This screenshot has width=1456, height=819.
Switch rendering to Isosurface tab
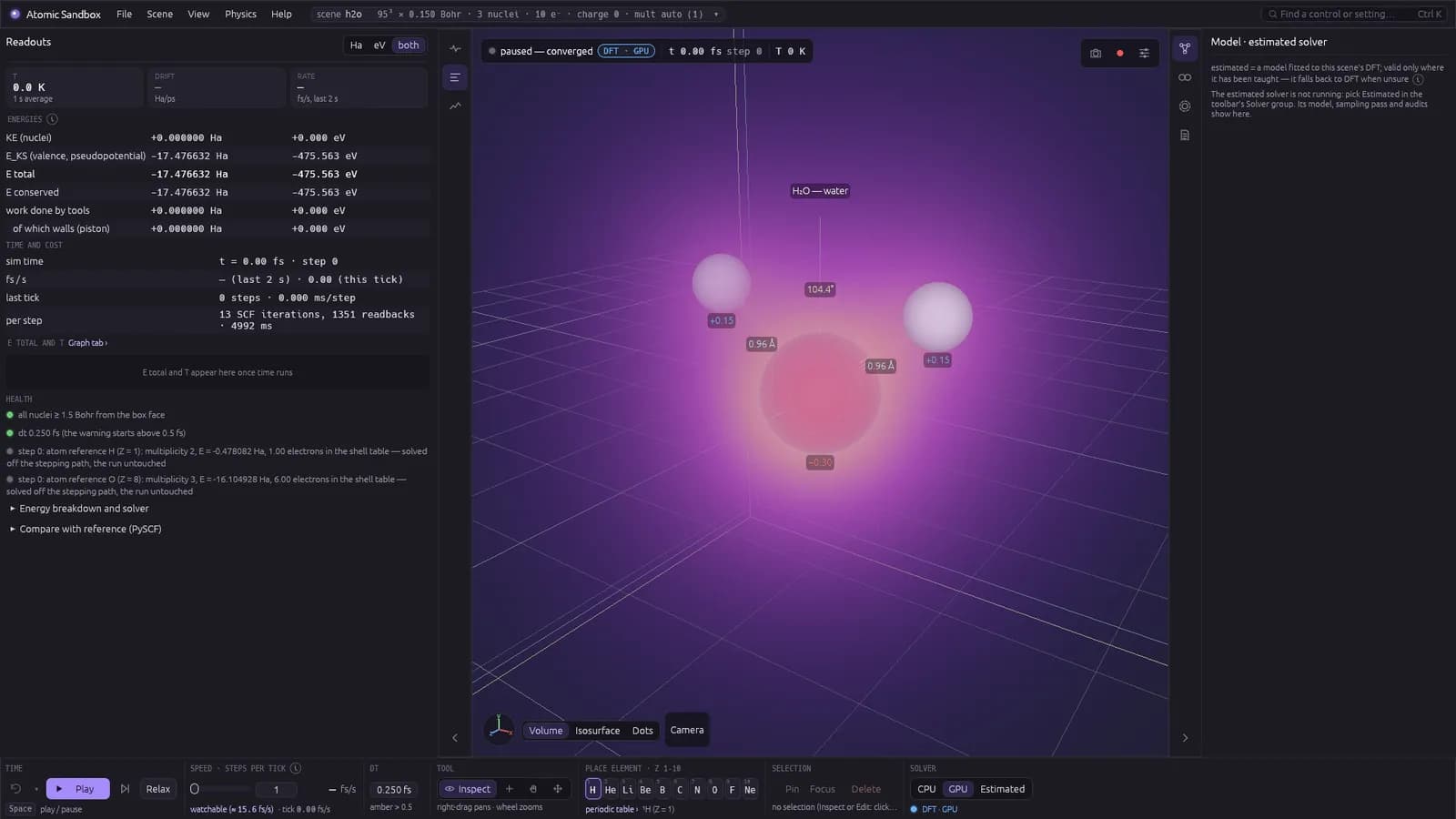pos(597,731)
